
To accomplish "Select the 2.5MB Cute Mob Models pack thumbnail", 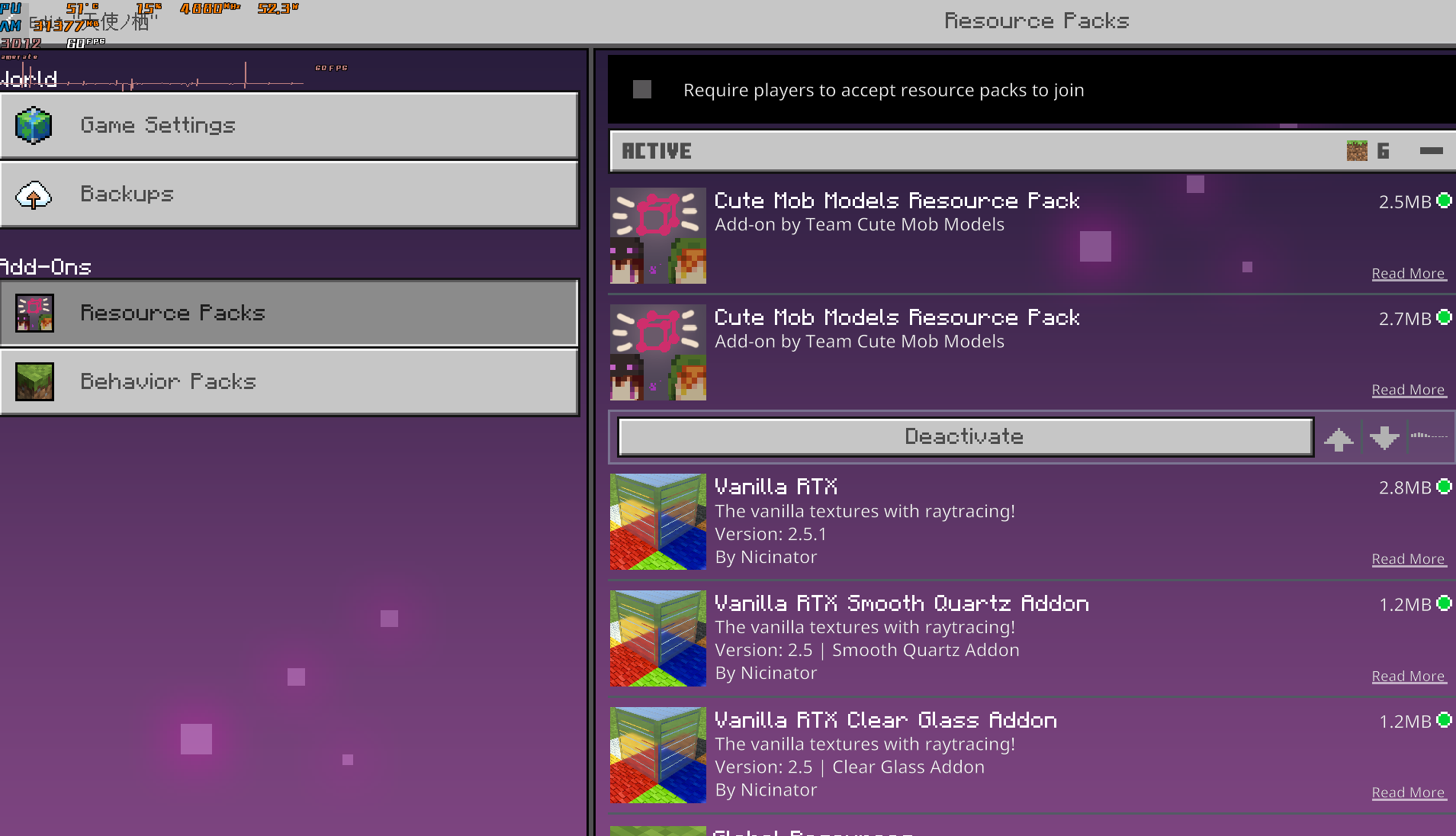I will click(x=658, y=236).
